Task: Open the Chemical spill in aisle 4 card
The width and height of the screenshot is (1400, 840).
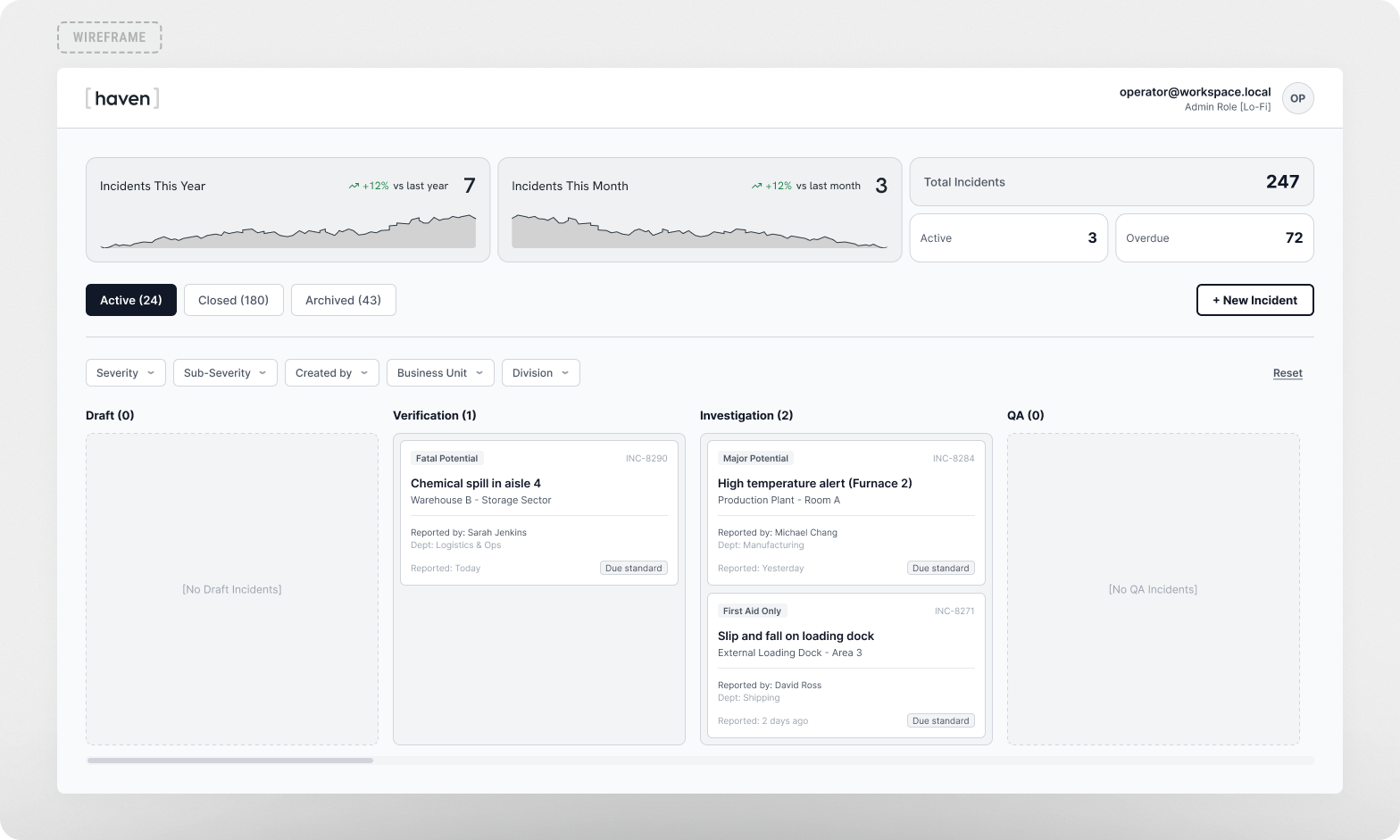Action: [539, 512]
